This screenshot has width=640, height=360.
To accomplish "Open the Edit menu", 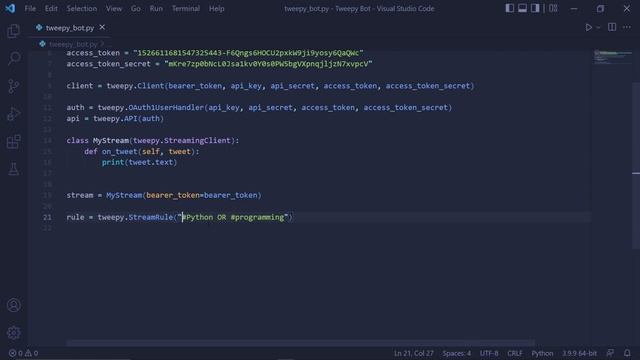I will tap(51, 9).
